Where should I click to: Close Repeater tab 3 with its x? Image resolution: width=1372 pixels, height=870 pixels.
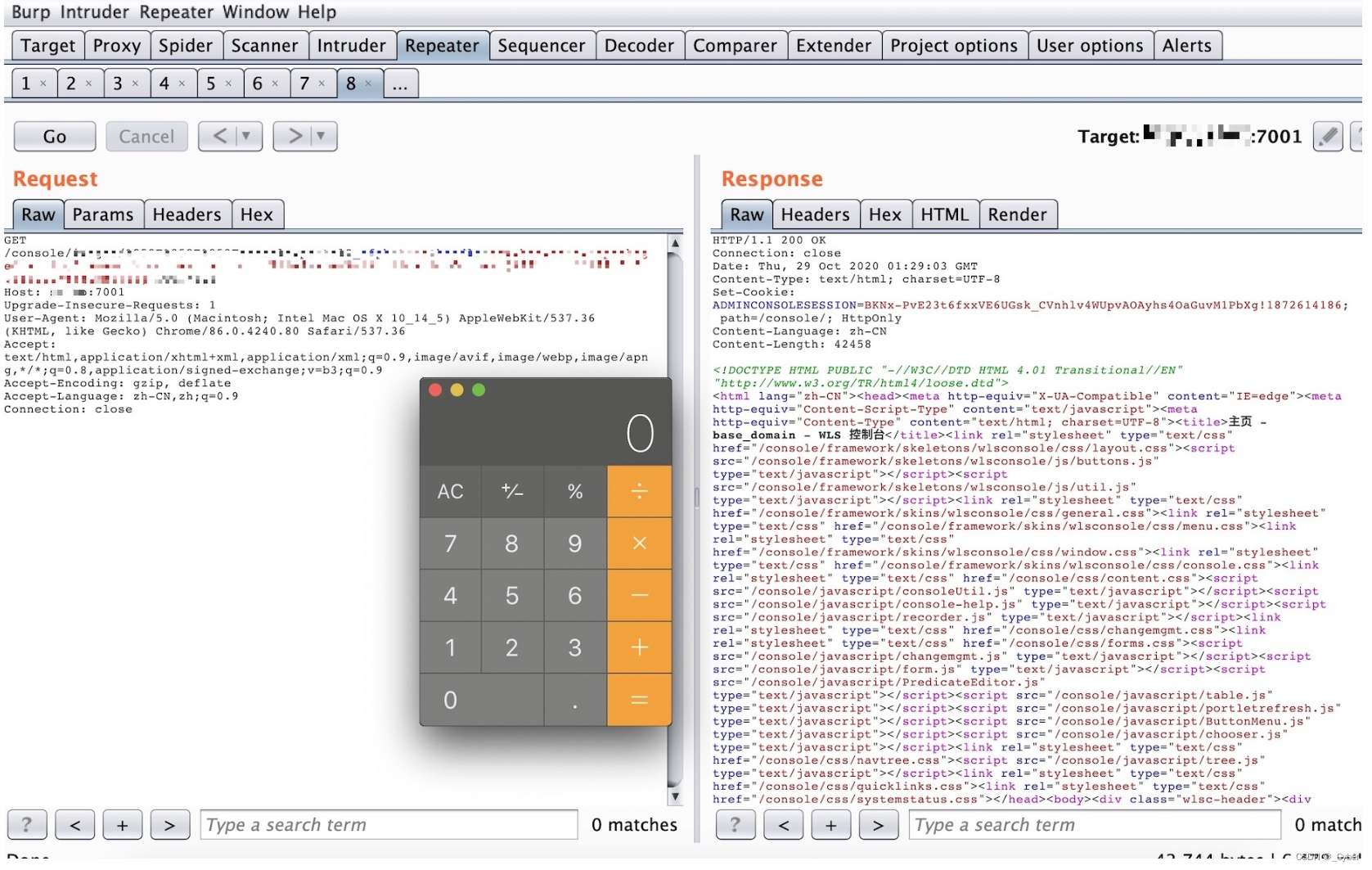136,83
